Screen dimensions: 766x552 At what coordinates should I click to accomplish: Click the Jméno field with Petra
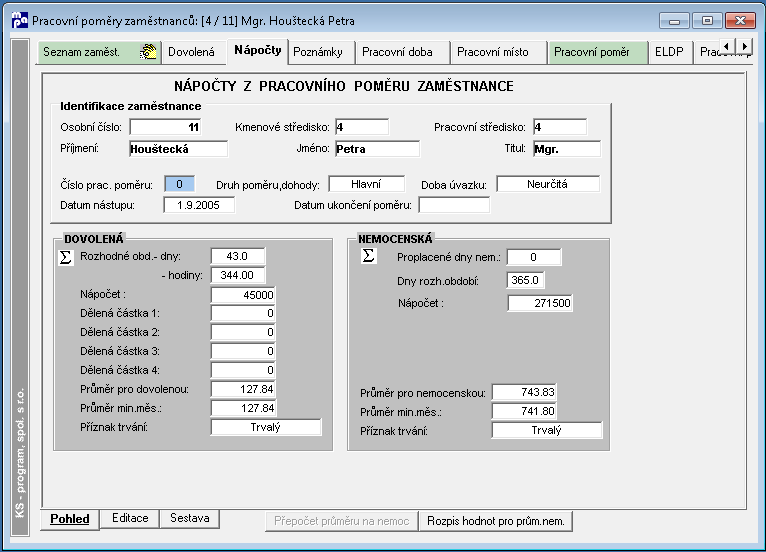point(377,149)
